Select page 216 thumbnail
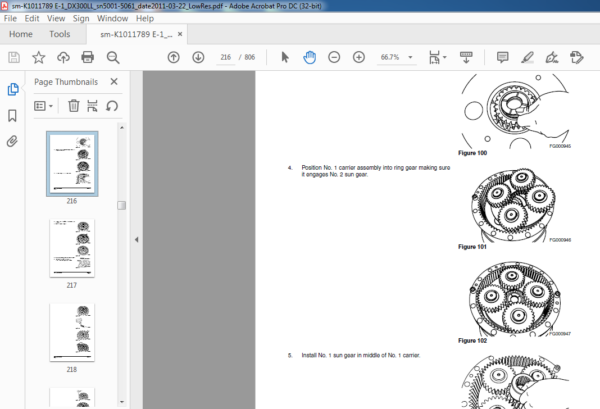Image resolution: width=600 pixels, height=409 pixels. pos(72,164)
